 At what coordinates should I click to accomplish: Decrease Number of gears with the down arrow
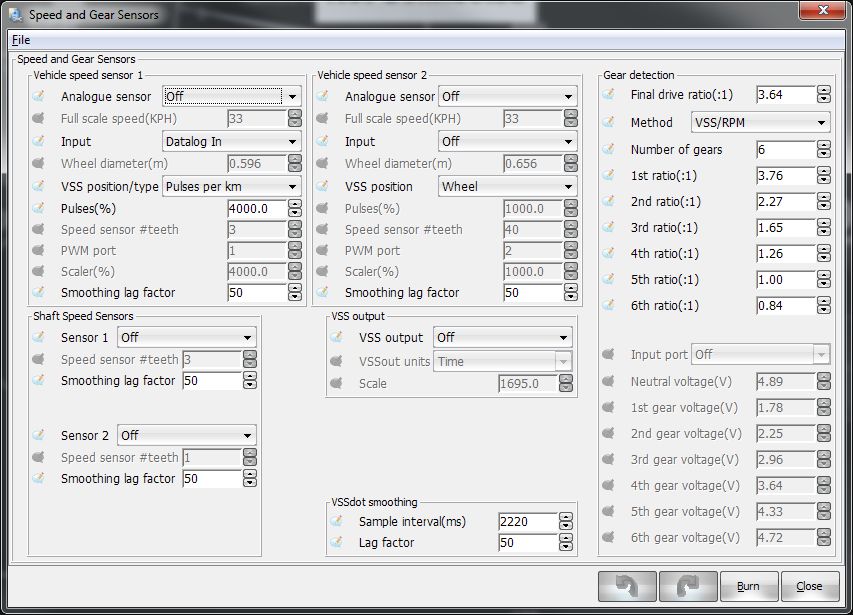click(x=824, y=155)
